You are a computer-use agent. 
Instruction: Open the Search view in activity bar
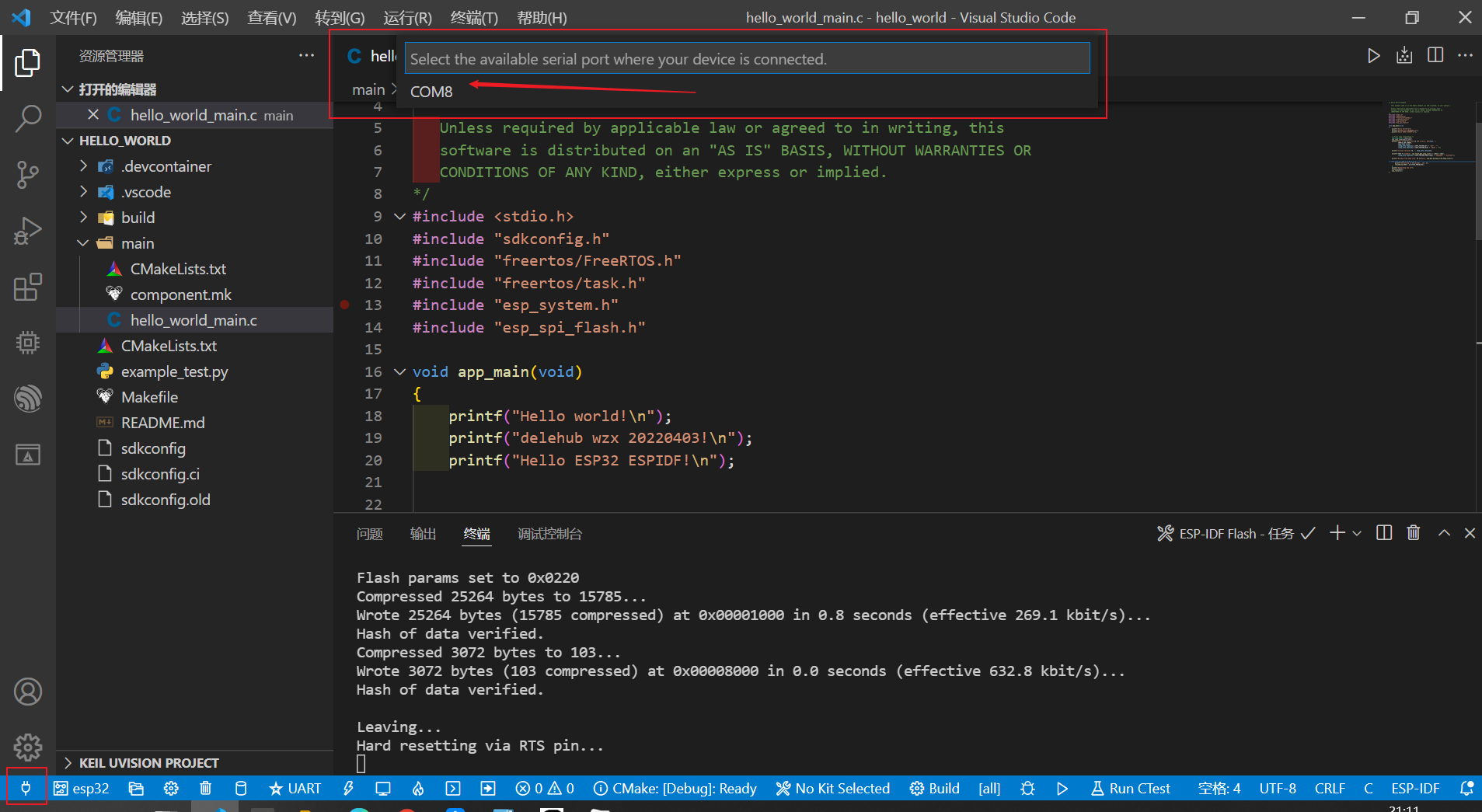point(28,119)
